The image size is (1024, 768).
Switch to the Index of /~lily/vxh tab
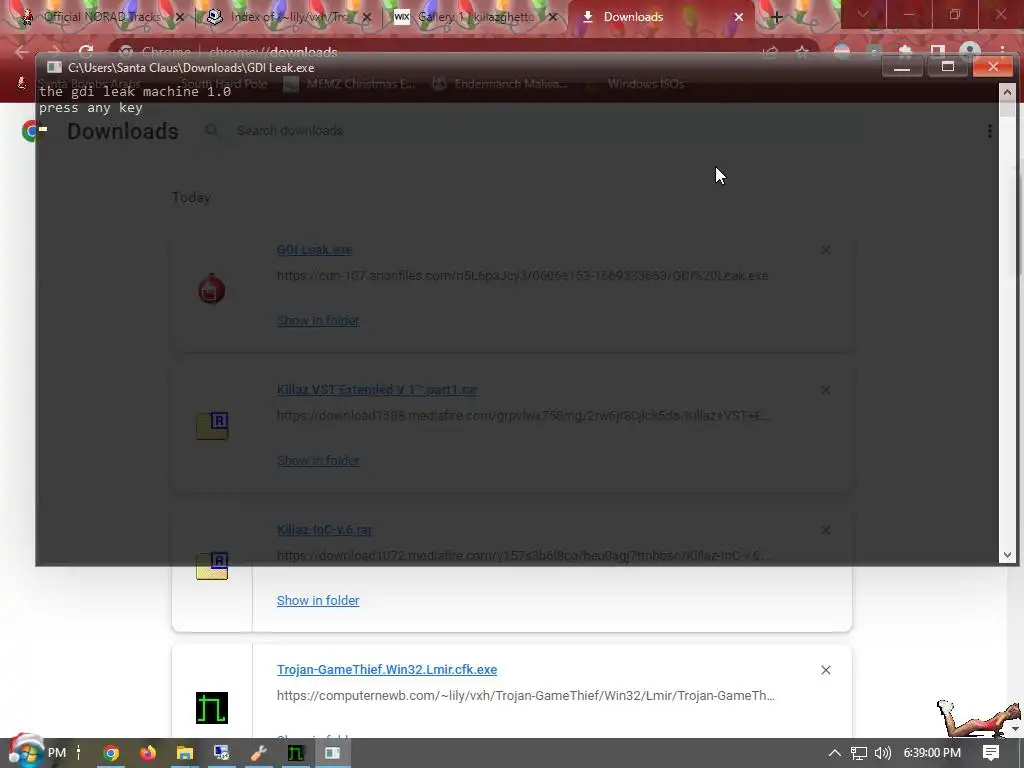[x=289, y=17]
